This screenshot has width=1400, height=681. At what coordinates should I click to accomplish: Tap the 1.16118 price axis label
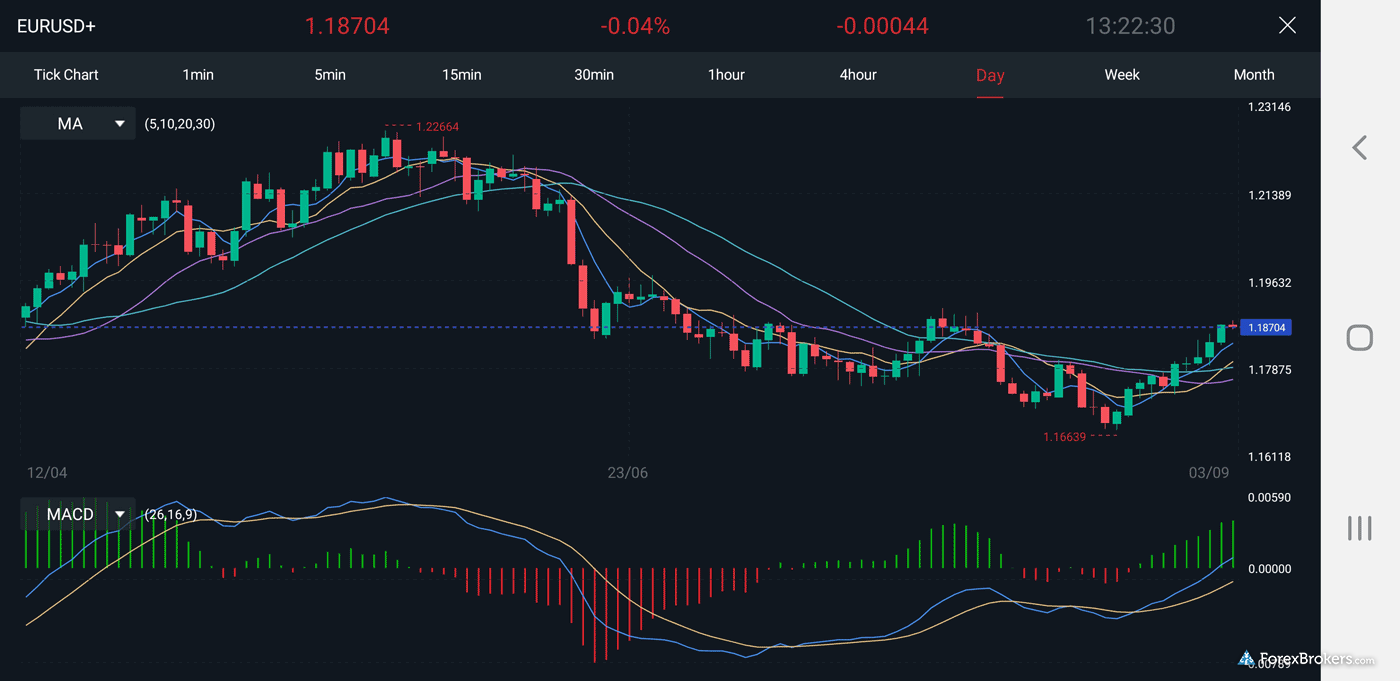(1270, 457)
